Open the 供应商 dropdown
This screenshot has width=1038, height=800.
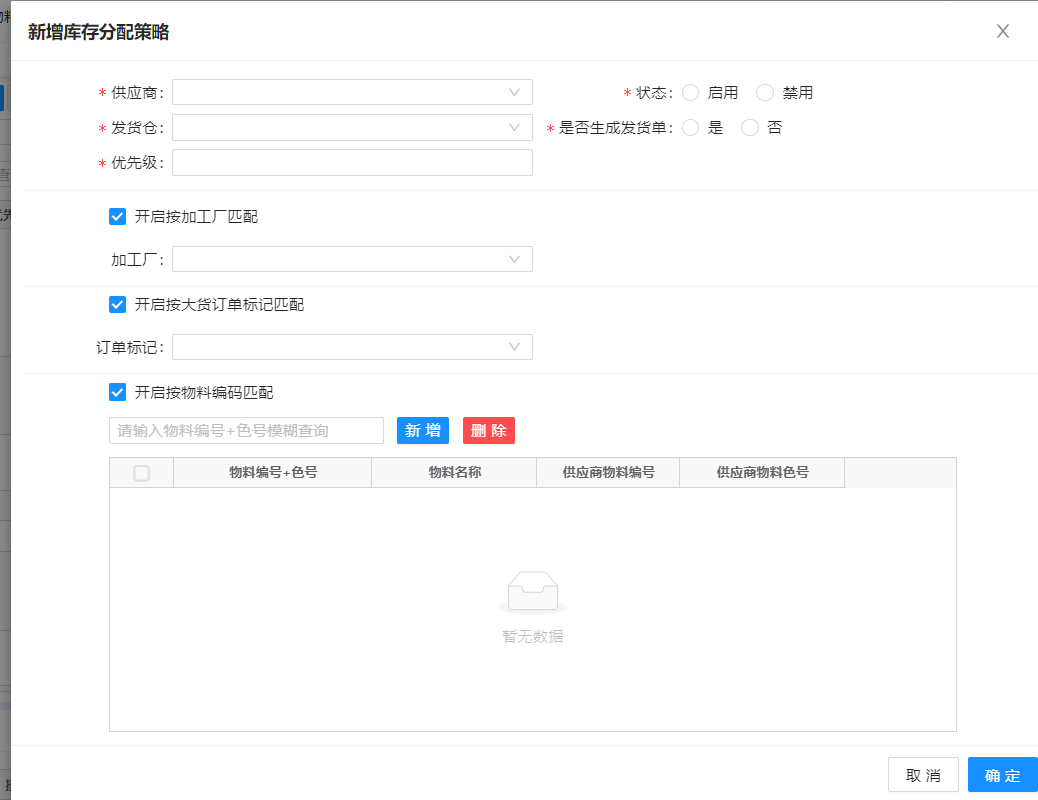352,92
